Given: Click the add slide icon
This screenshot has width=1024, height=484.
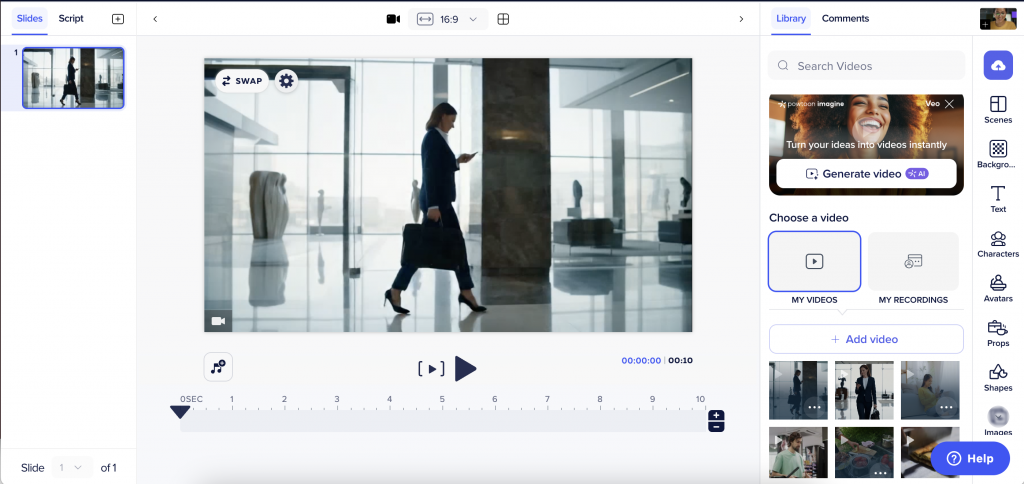Looking at the screenshot, I should (x=118, y=19).
